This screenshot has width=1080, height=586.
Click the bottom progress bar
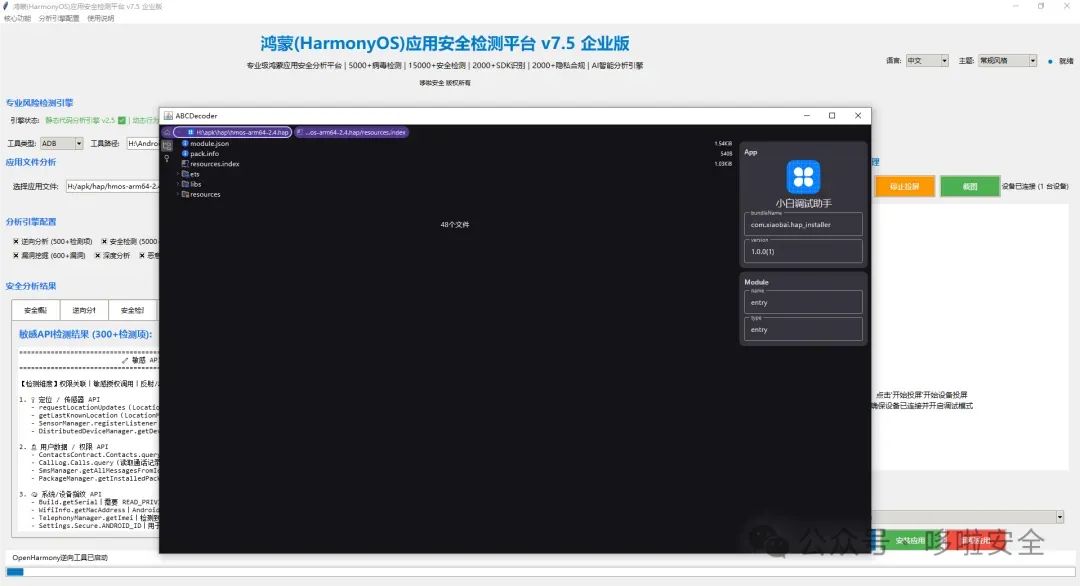(540, 572)
